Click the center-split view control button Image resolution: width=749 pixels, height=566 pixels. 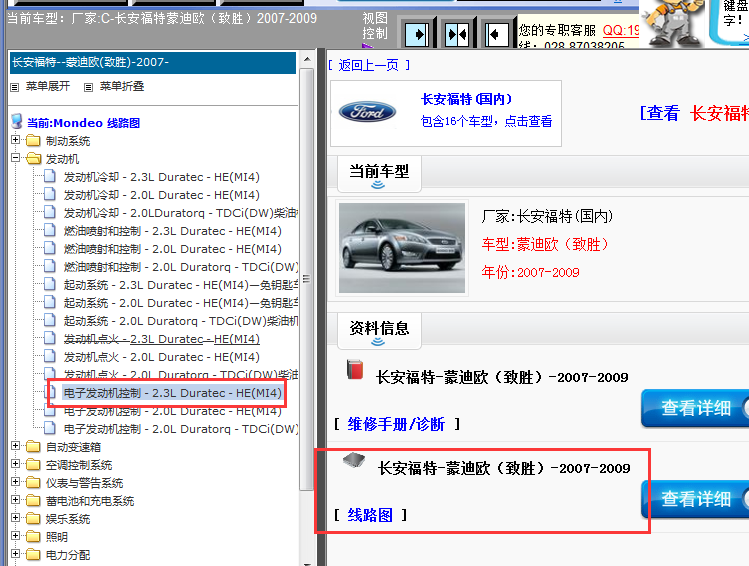click(x=457, y=34)
